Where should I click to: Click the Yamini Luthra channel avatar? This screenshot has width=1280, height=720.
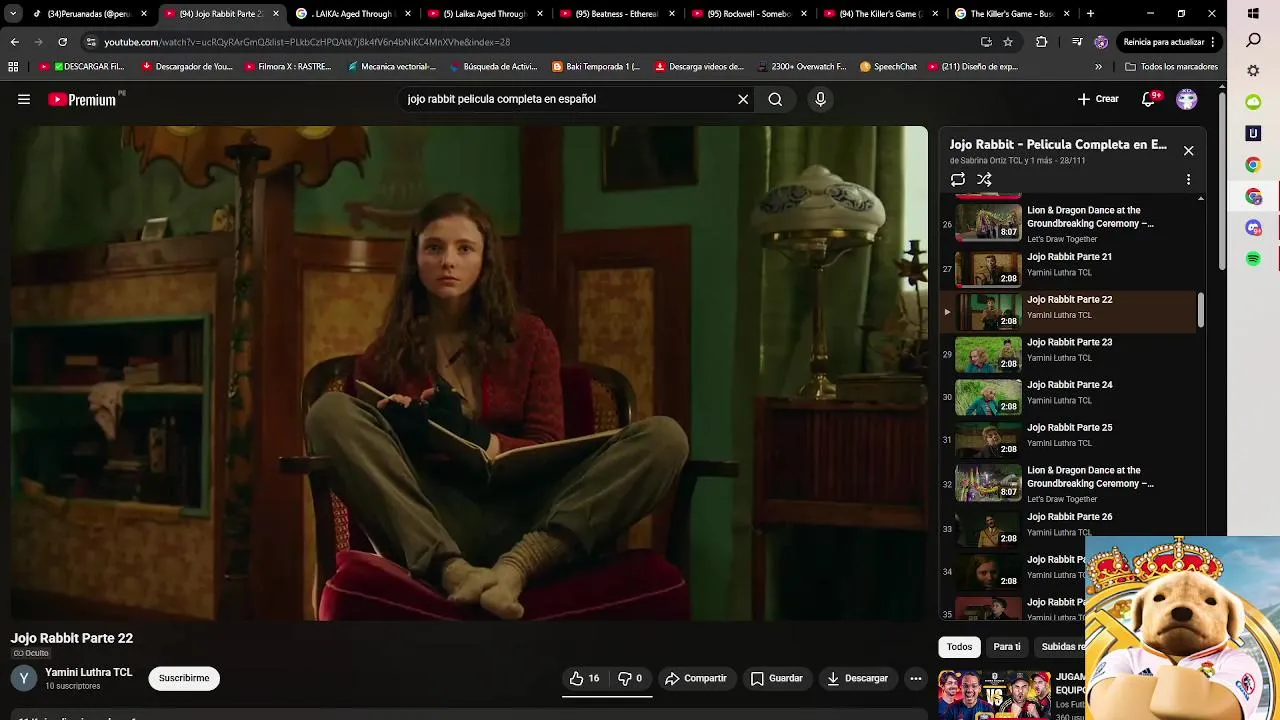point(24,678)
